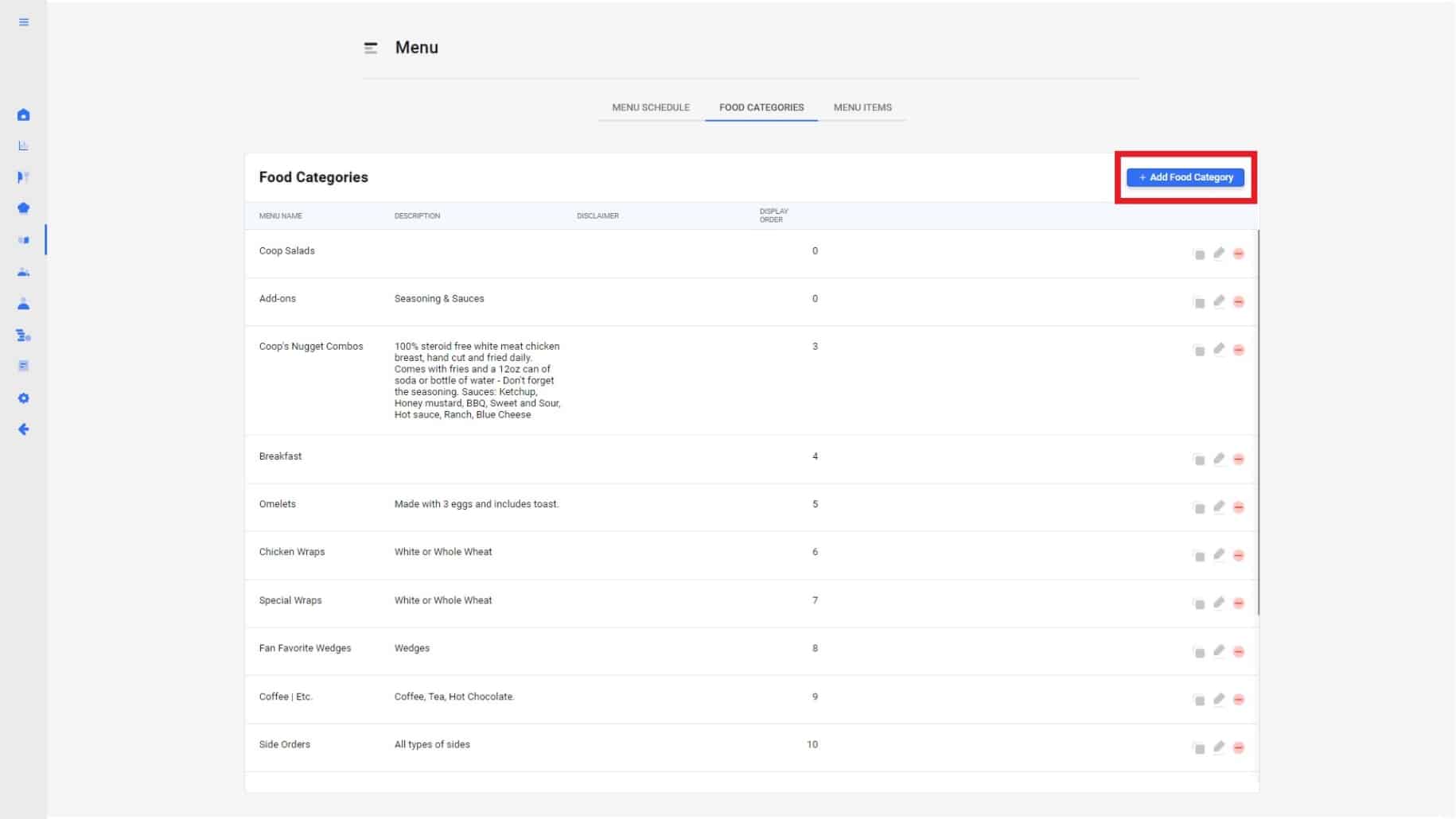Edit the Fan Favorite Wedges category
Image resolution: width=1456 pixels, height=819 pixels.
(1219, 650)
